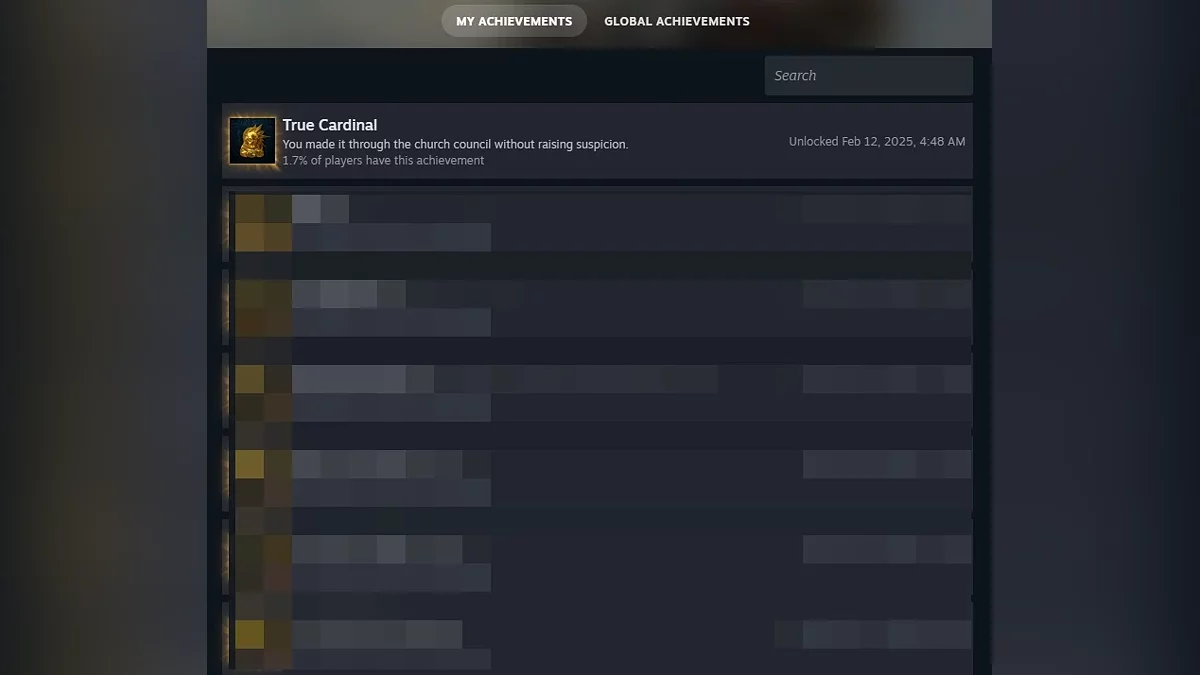Select the shortest blurred title in first blurred row
The width and height of the screenshot is (1200, 675).
[x=320, y=209]
